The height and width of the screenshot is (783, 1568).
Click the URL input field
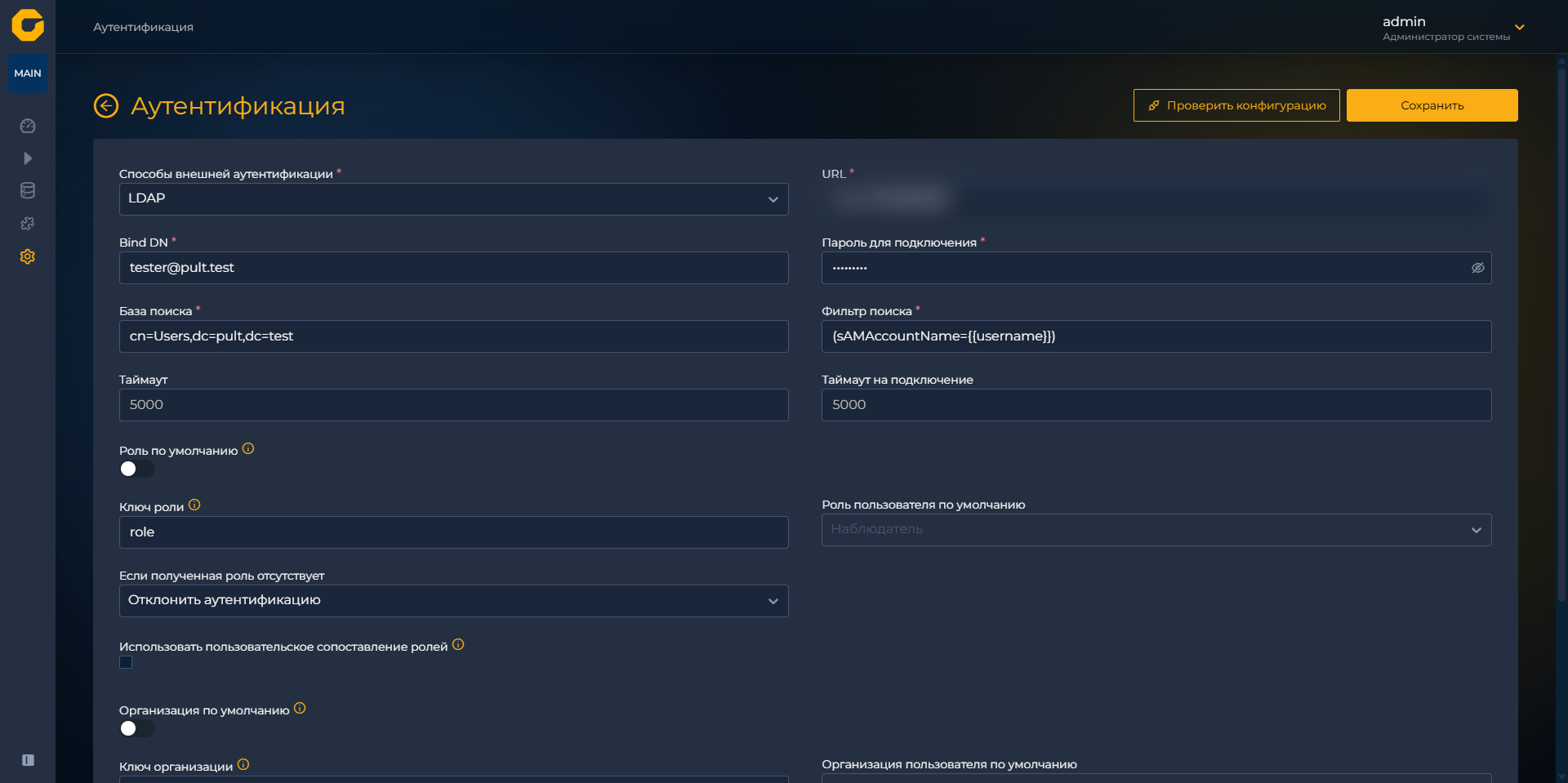click(x=1156, y=199)
